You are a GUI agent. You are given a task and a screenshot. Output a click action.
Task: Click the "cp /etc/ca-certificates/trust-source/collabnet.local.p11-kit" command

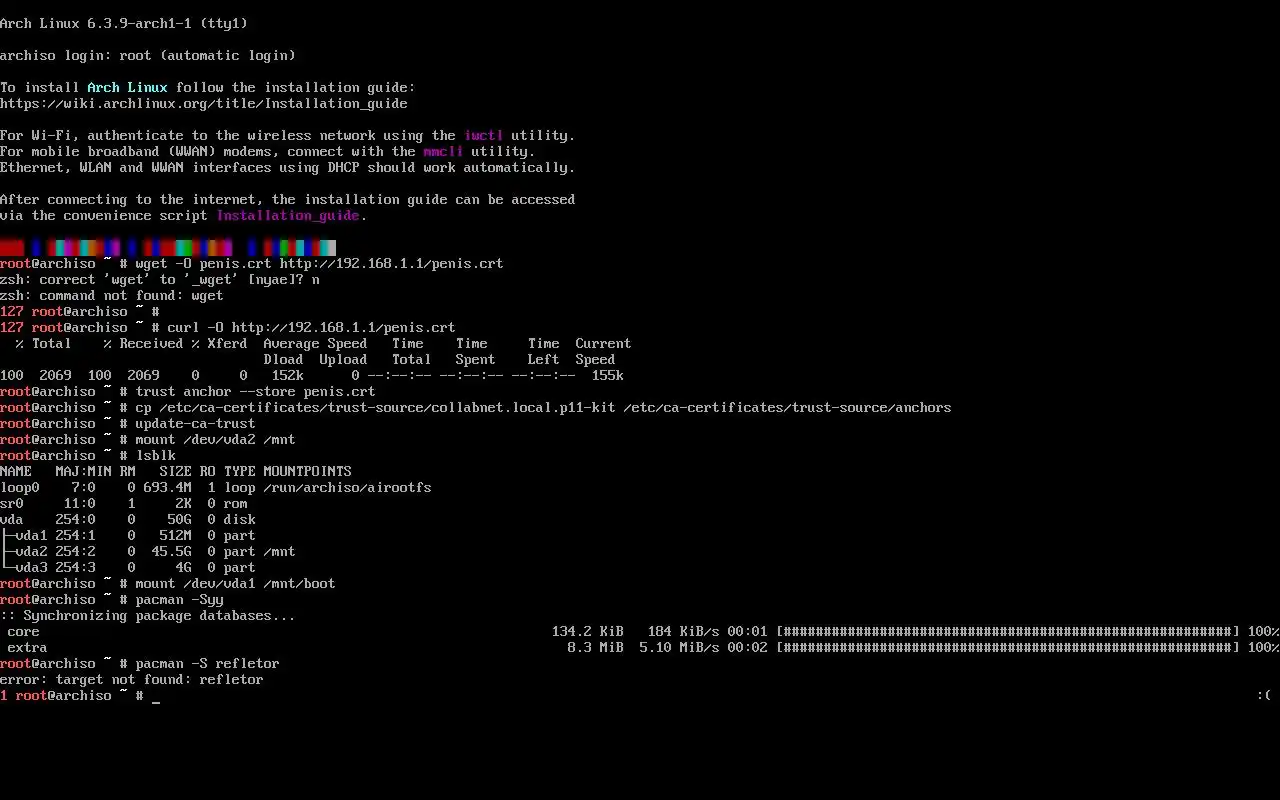click(x=543, y=407)
